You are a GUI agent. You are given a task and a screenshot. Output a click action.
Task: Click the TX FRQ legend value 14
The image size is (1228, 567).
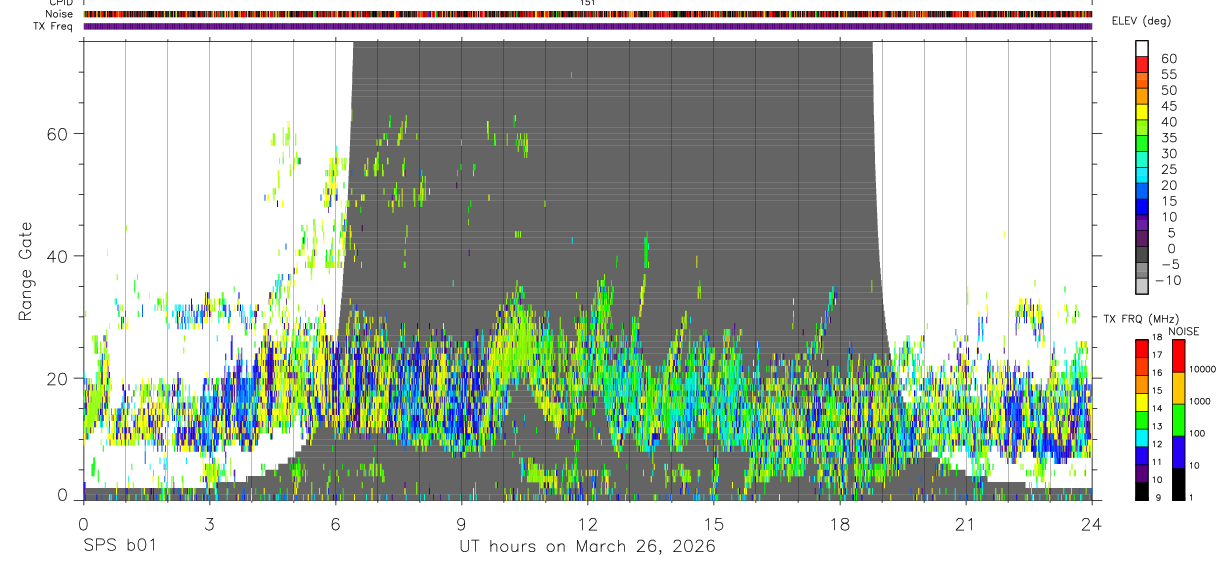click(1158, 409)
